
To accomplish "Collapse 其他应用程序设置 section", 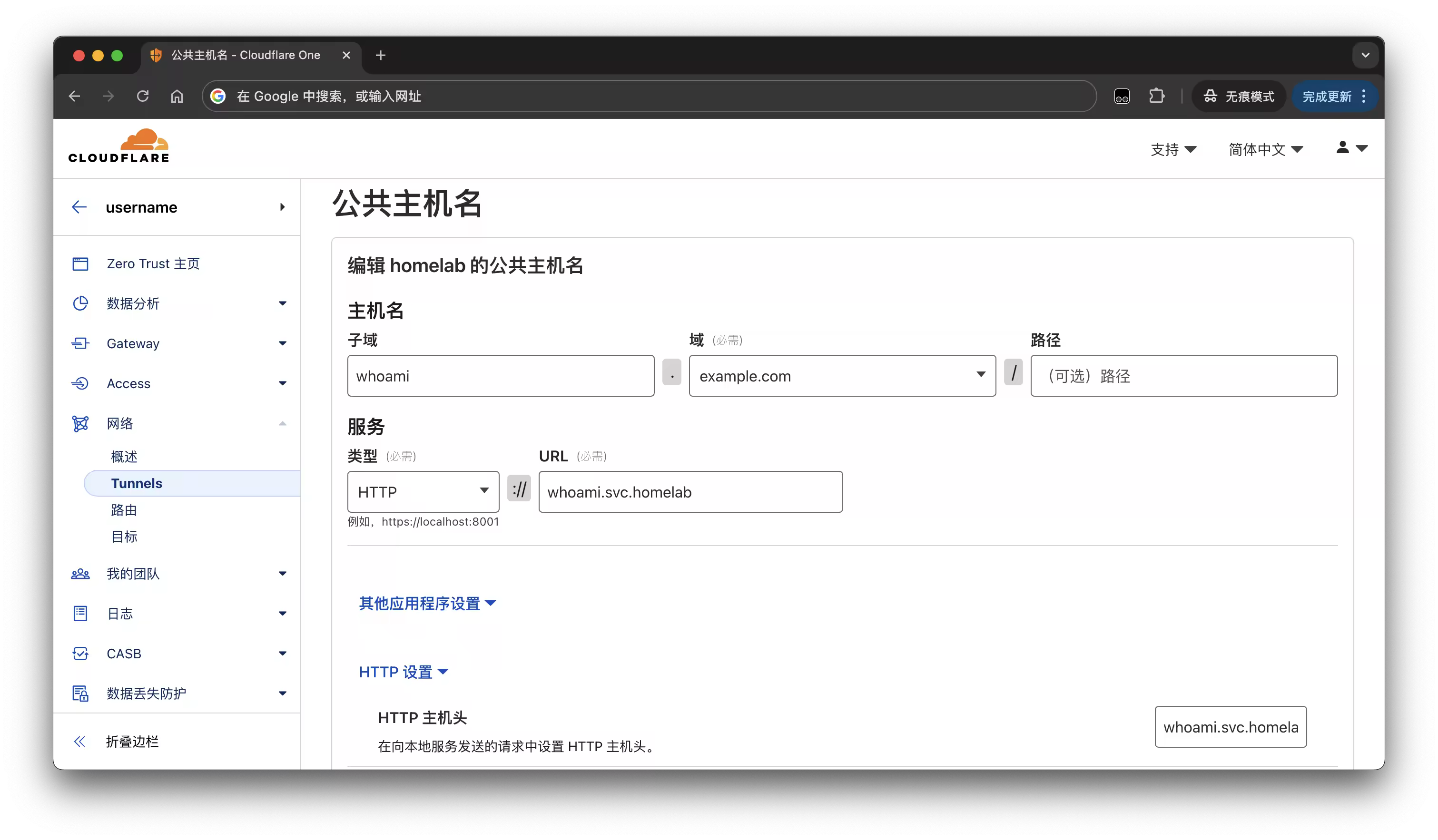I will 427,603.
